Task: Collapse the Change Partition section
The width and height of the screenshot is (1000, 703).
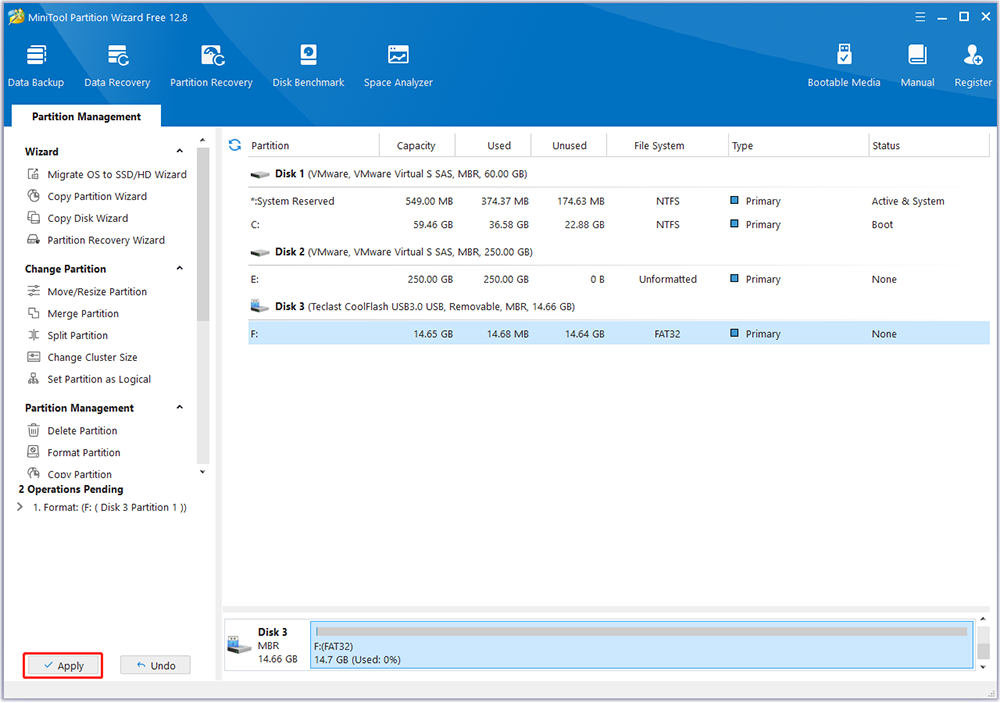Action: pos(180,268)
